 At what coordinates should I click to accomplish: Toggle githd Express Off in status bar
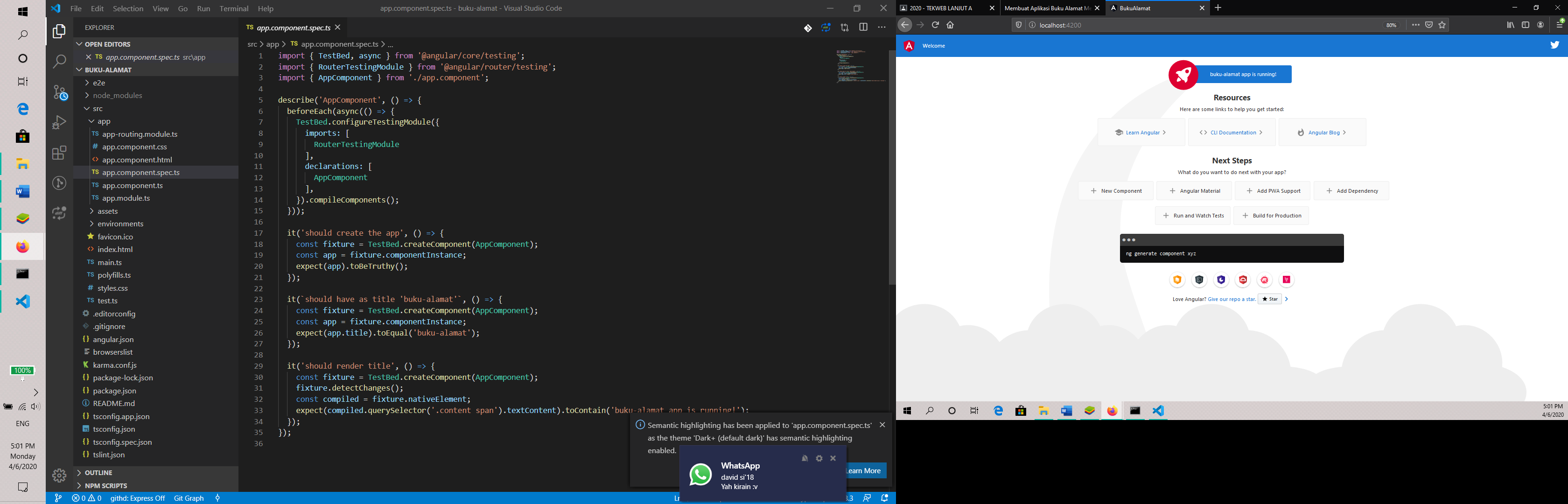coord(138,498)
